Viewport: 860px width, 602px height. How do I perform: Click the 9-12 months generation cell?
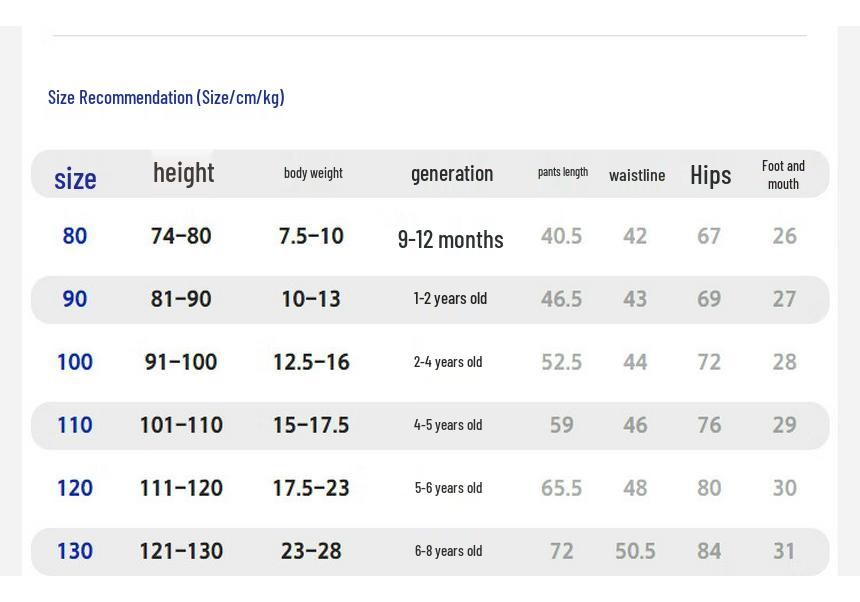(x=450, y=240)
